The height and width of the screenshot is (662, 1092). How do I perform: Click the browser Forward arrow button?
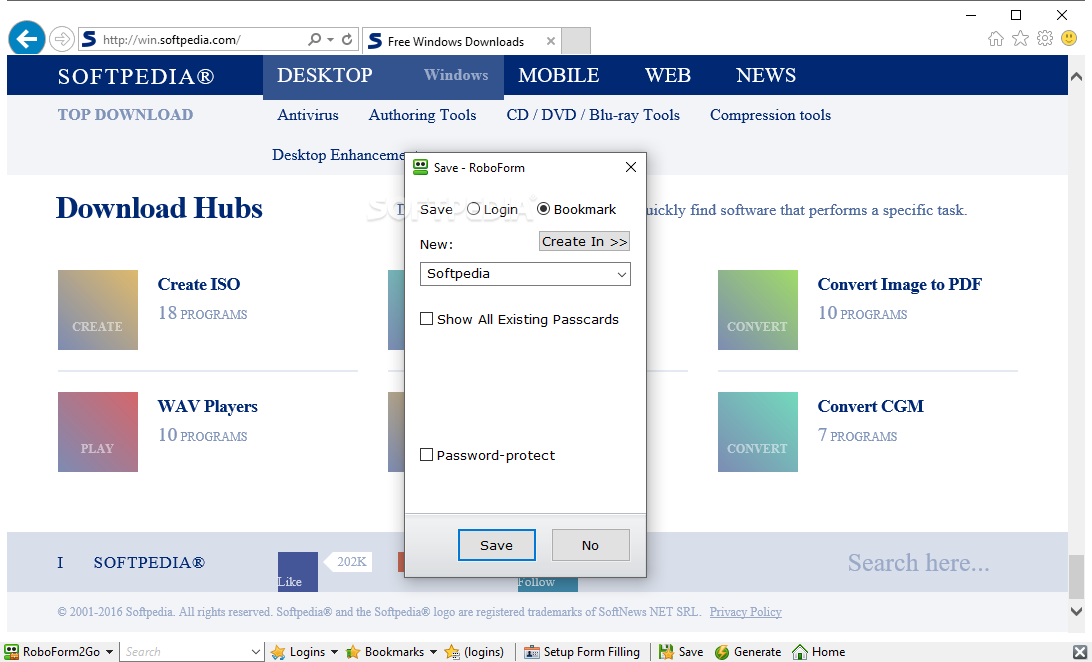(x=62, y=39)
